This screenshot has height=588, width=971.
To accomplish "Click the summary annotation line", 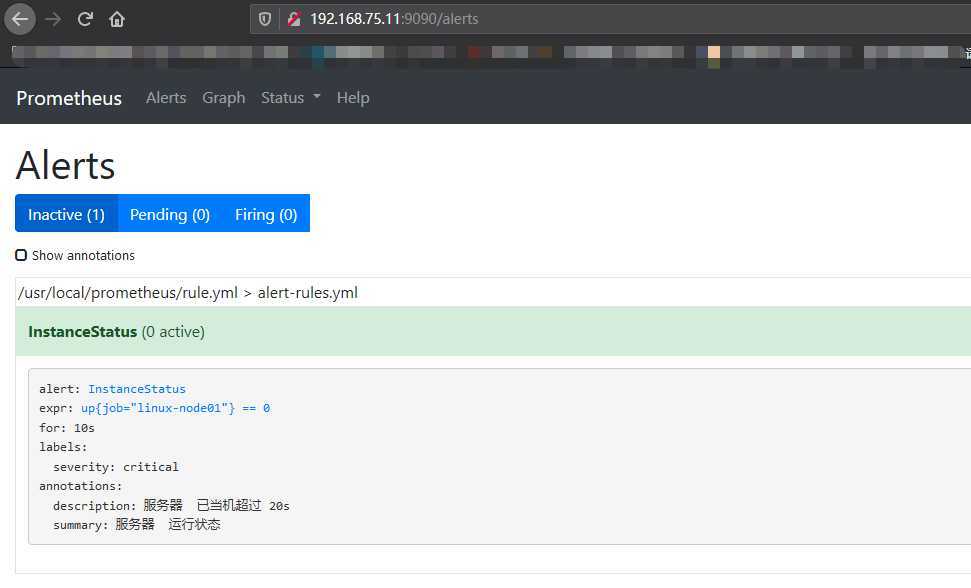I will tap(136, 525).
